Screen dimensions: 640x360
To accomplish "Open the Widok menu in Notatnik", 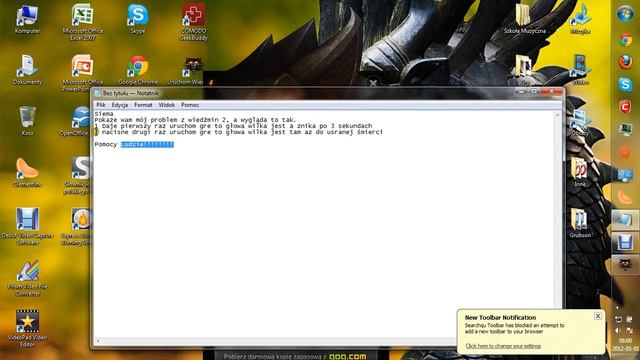I will pos(167,105).
